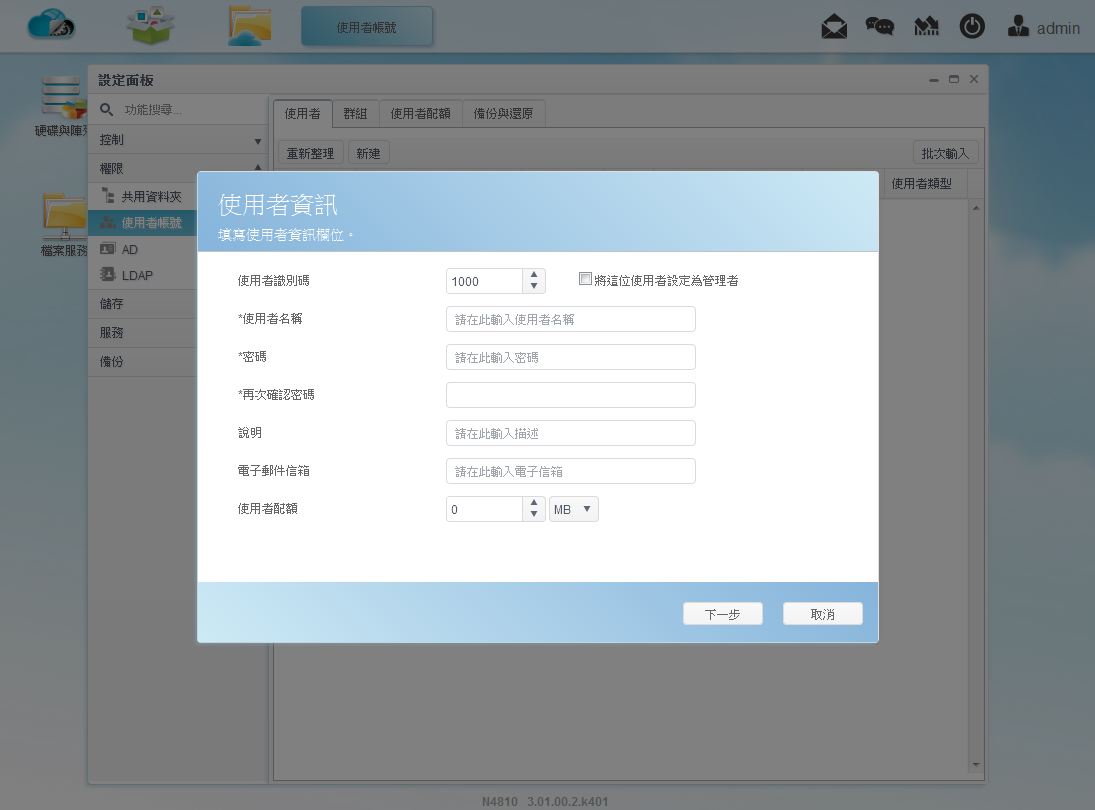Increase 使用者識別碼 with the up arrow

[x=534, y=275]
